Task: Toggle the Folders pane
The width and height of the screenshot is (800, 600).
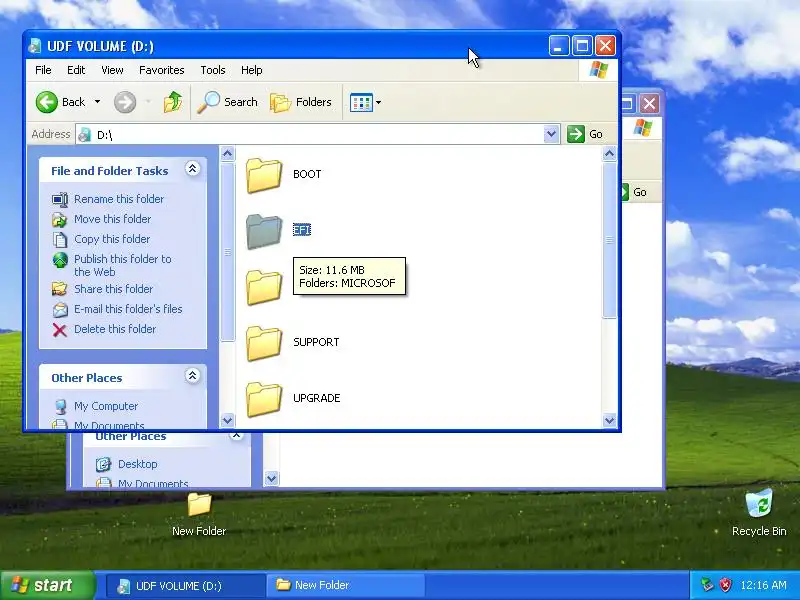Action: 301,102
